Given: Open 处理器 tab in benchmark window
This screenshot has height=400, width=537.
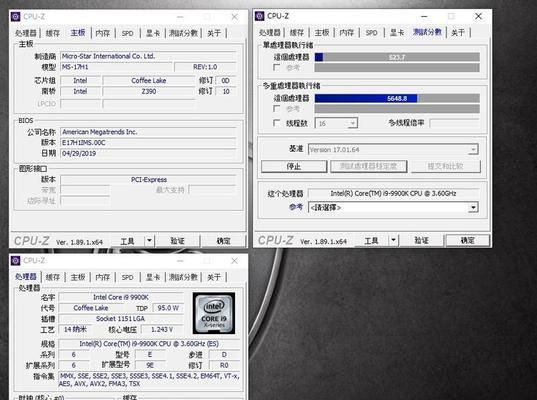Looking at the screenshot, I should [270, 32].
